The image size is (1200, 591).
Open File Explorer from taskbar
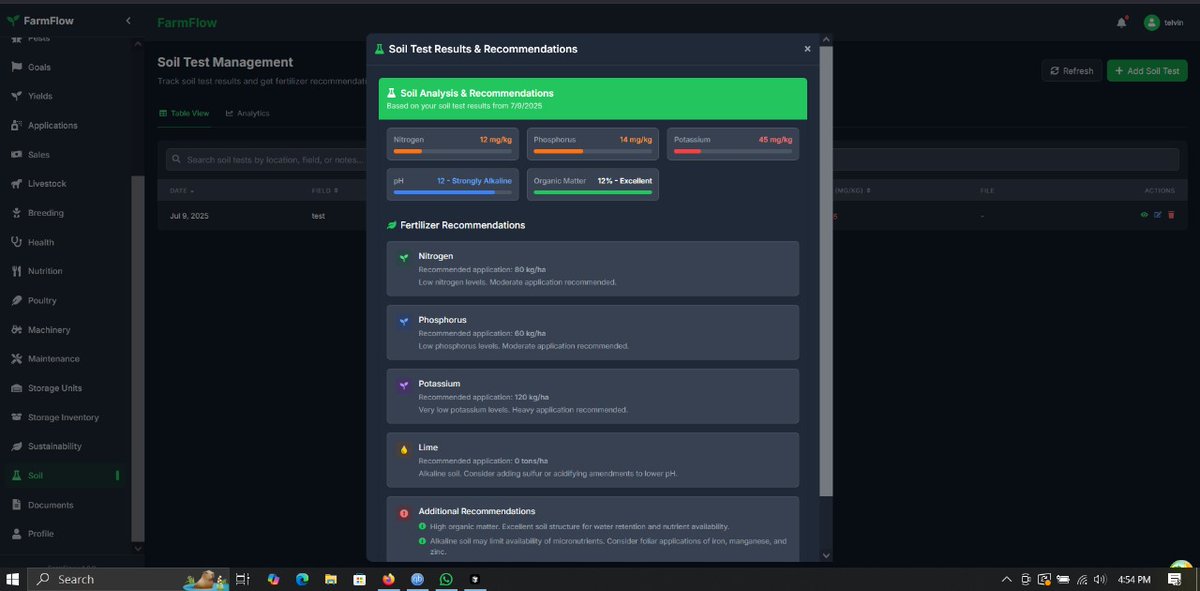click(x=331, y=579)
